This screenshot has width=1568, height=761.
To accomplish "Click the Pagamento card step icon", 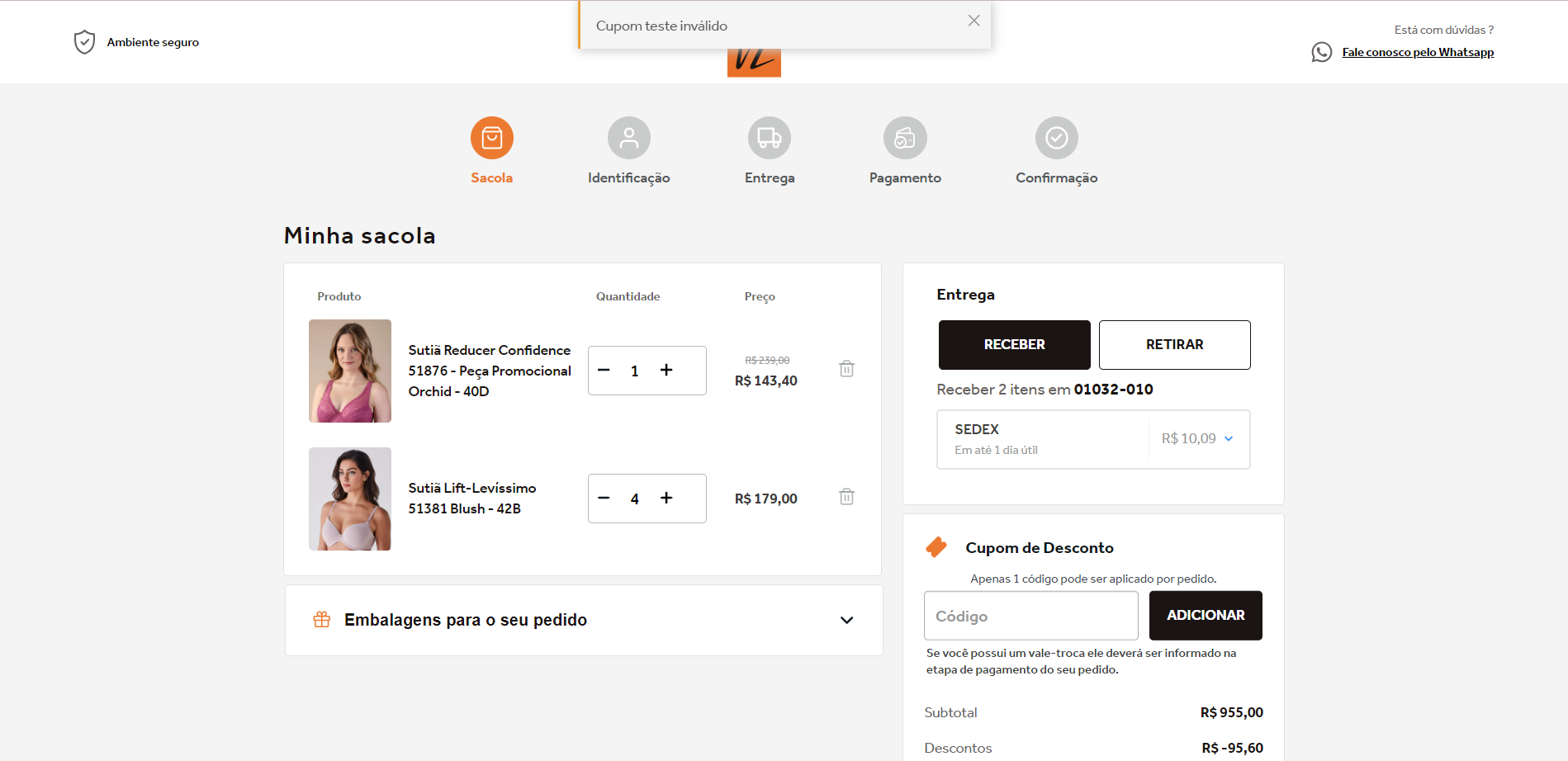I will coord(905,138).
